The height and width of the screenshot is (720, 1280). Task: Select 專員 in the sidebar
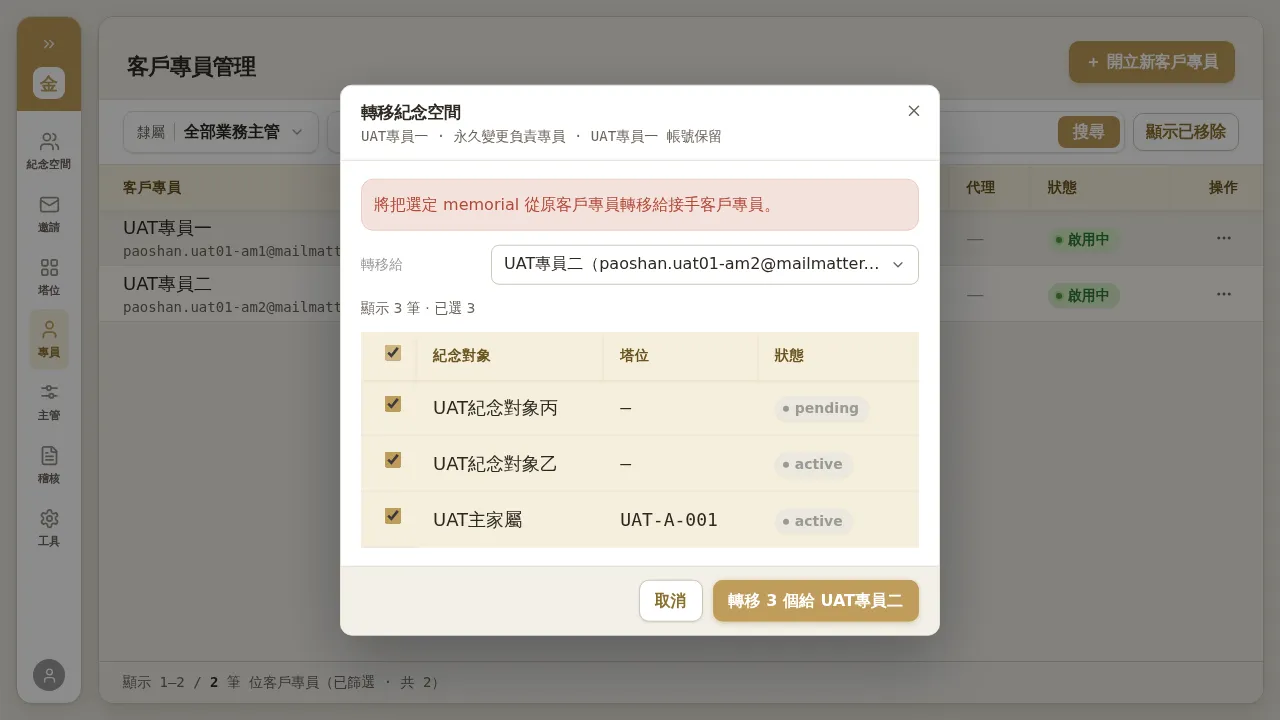[49, 339]
